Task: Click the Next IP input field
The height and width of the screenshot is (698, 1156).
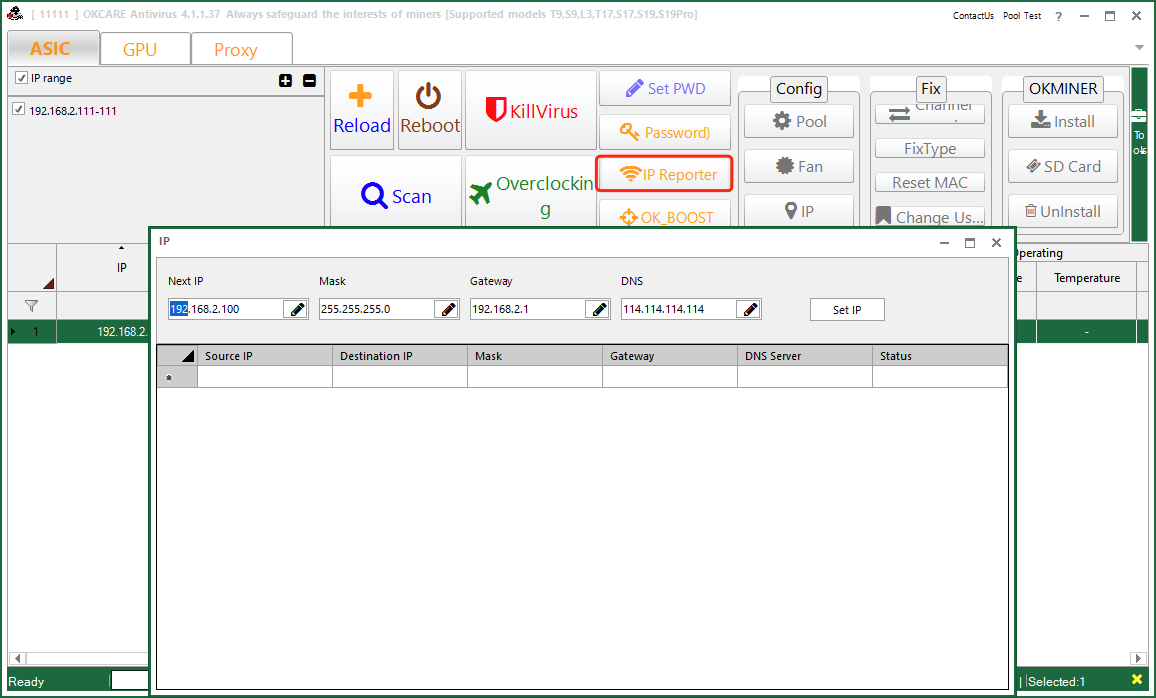Action: point(225,310)
